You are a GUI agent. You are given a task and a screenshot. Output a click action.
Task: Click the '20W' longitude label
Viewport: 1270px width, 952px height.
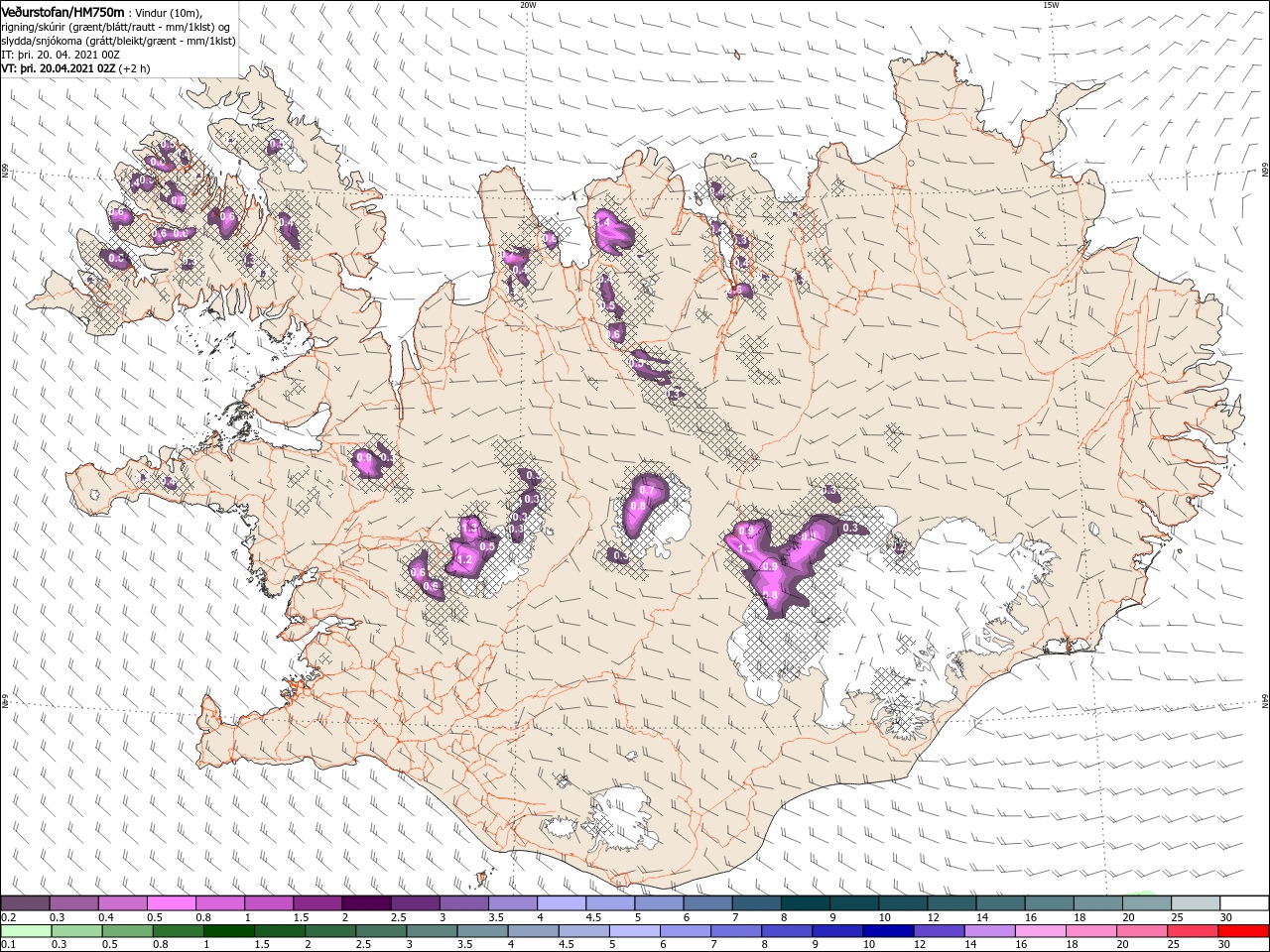[528, 5]
